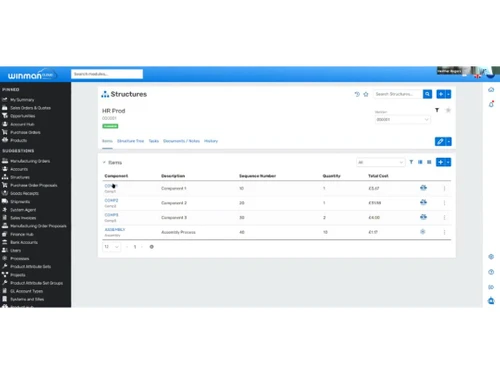Image resolution: width=500 pixels, height=375 pixels.
Task: Open the dropdown next to the edit pencil button
Action: coord(449,141)
